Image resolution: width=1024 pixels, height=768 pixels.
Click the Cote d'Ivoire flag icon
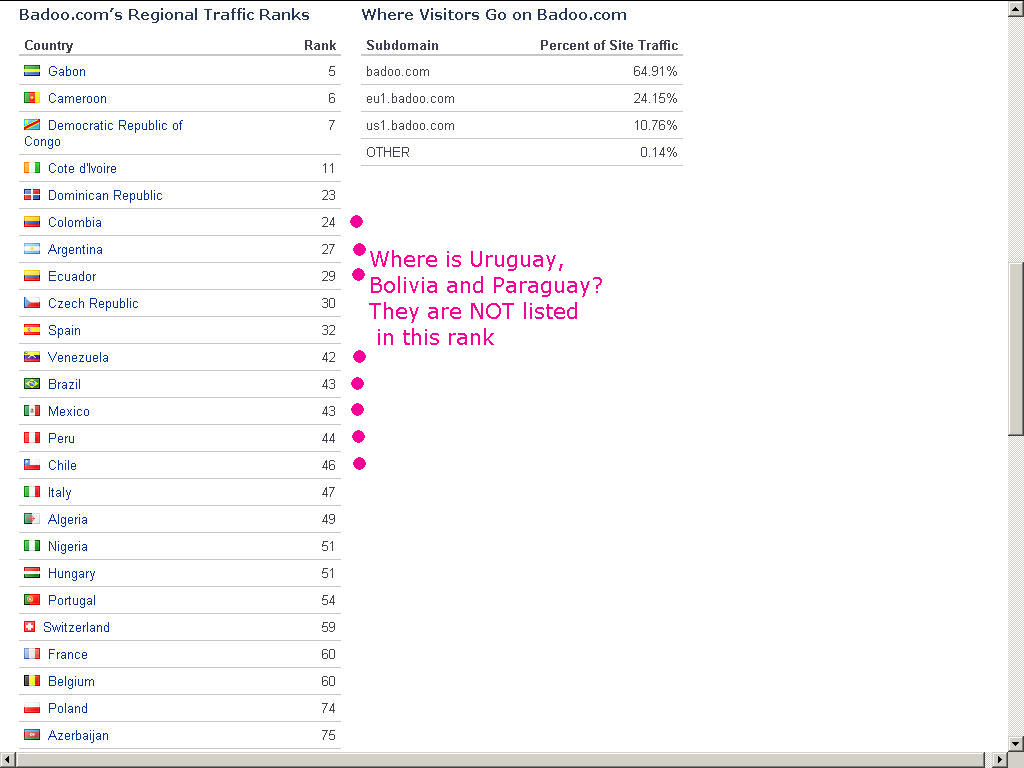(x=32, y=168)
